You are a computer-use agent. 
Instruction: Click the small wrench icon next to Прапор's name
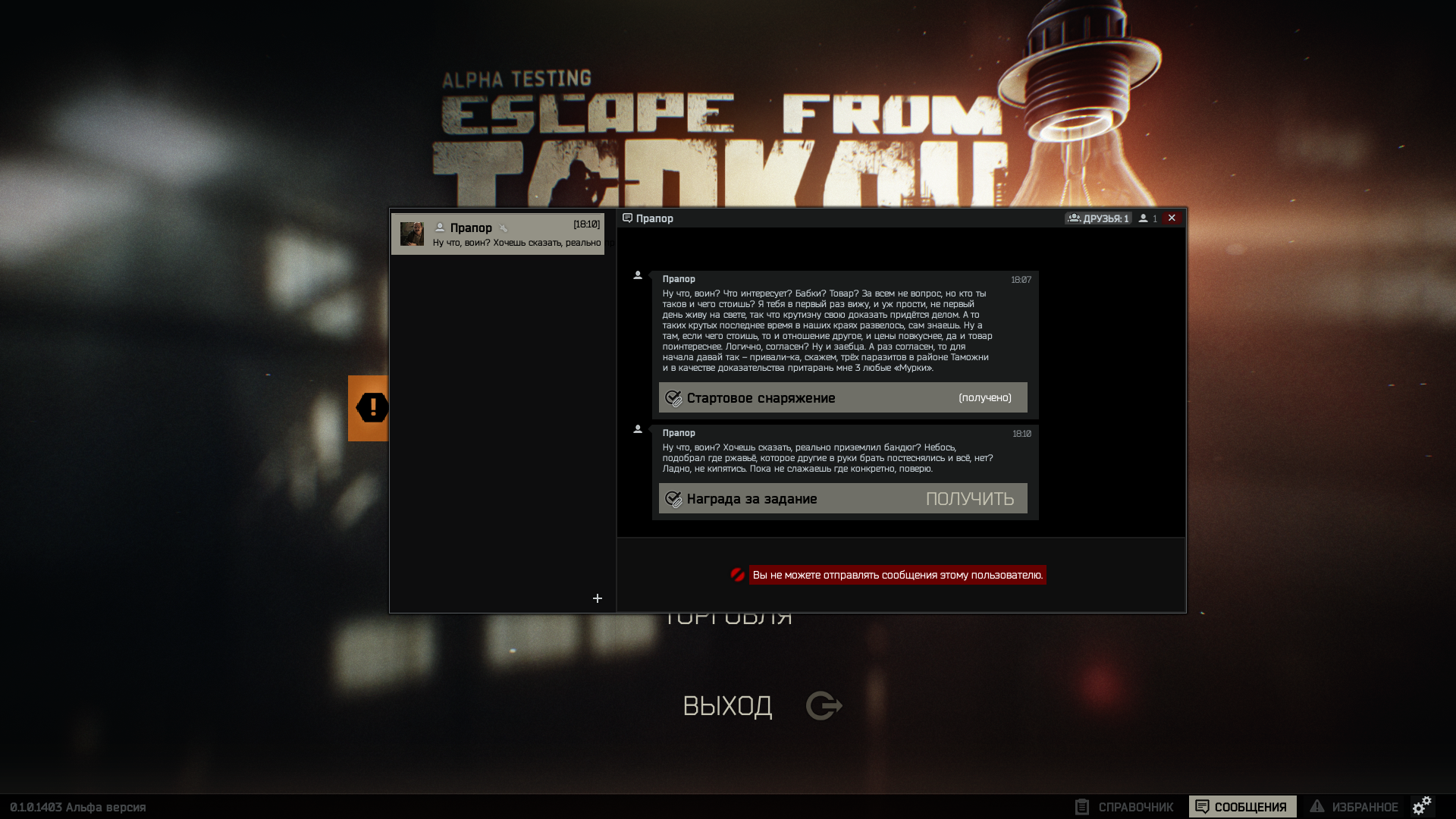[504, 228]
